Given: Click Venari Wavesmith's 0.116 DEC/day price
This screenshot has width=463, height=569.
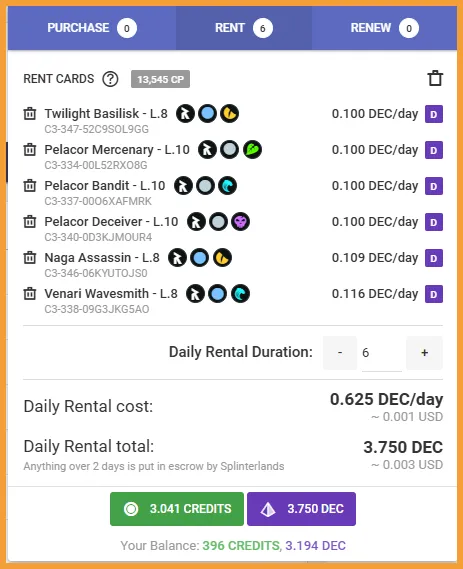Looking at the screenshot, I should pos(375,294).
